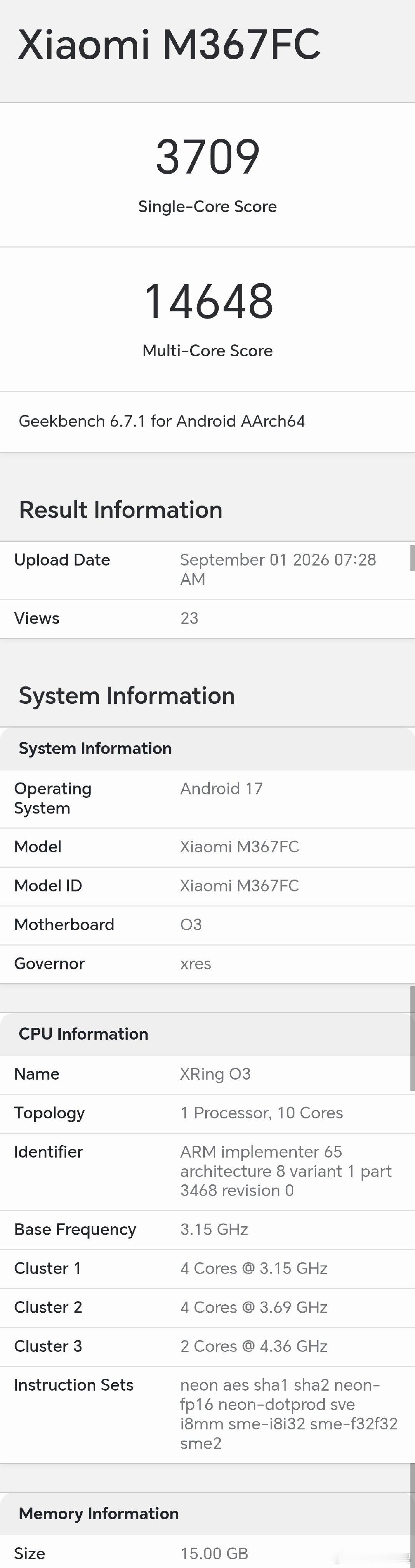Click the Model row label
Screen dimensions: 415x1568
pos(38,847)
